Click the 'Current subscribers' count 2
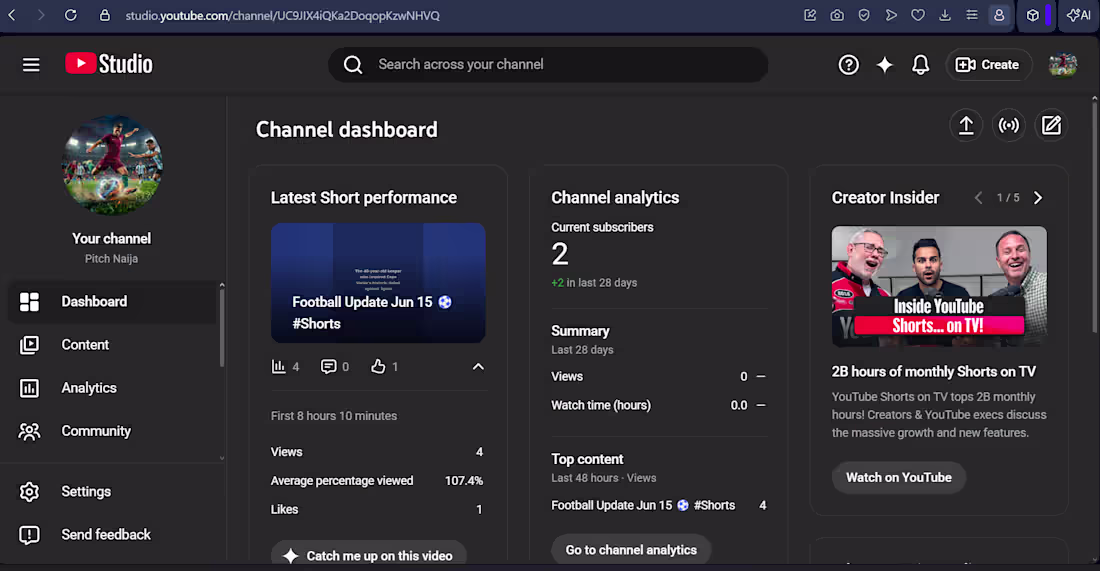The height and width of the screenshot is (571, 1100). tap(560, 254)
